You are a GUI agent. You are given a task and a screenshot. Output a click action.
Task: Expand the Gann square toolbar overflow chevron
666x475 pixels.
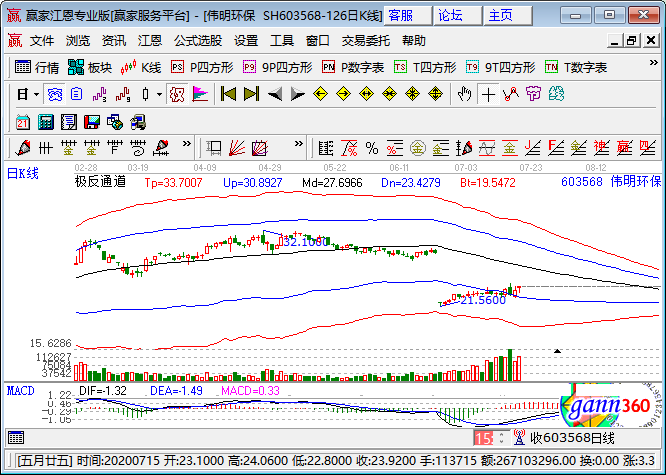[299, 144]
